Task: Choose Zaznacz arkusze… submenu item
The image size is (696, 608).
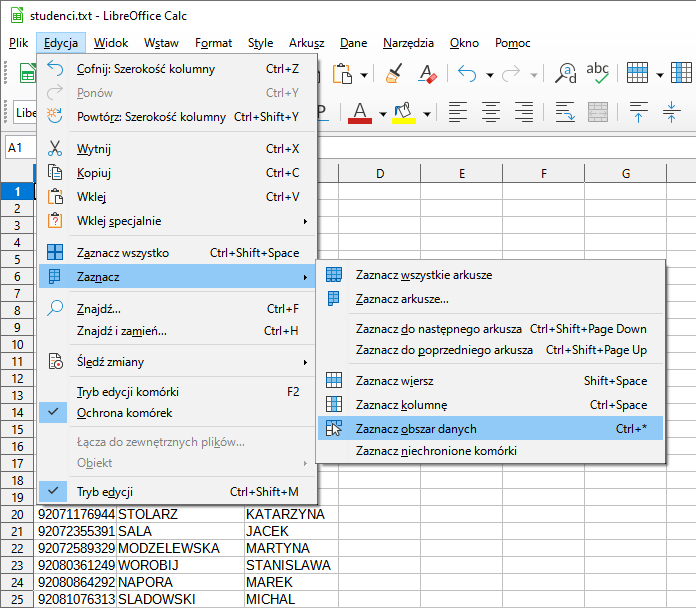Action: pos(490,299)
